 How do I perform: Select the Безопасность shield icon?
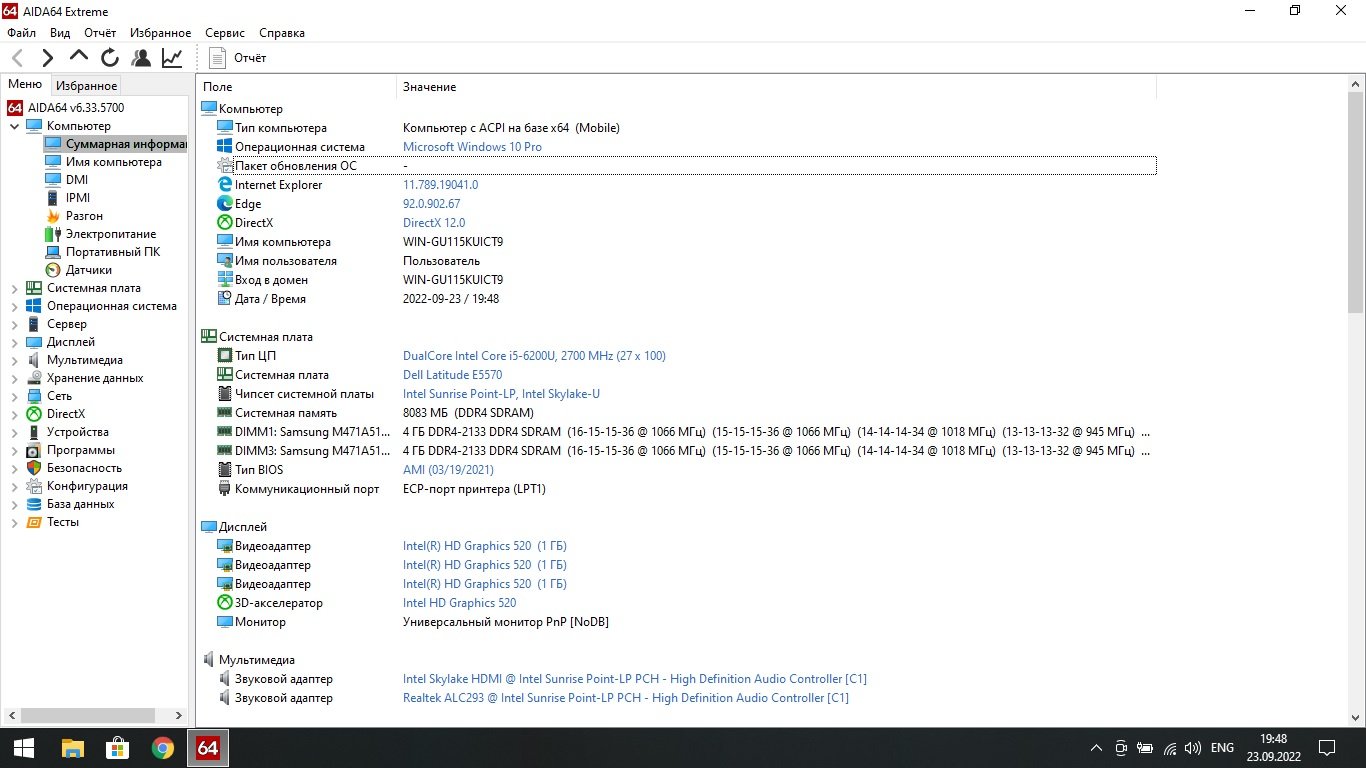[34, 468]
